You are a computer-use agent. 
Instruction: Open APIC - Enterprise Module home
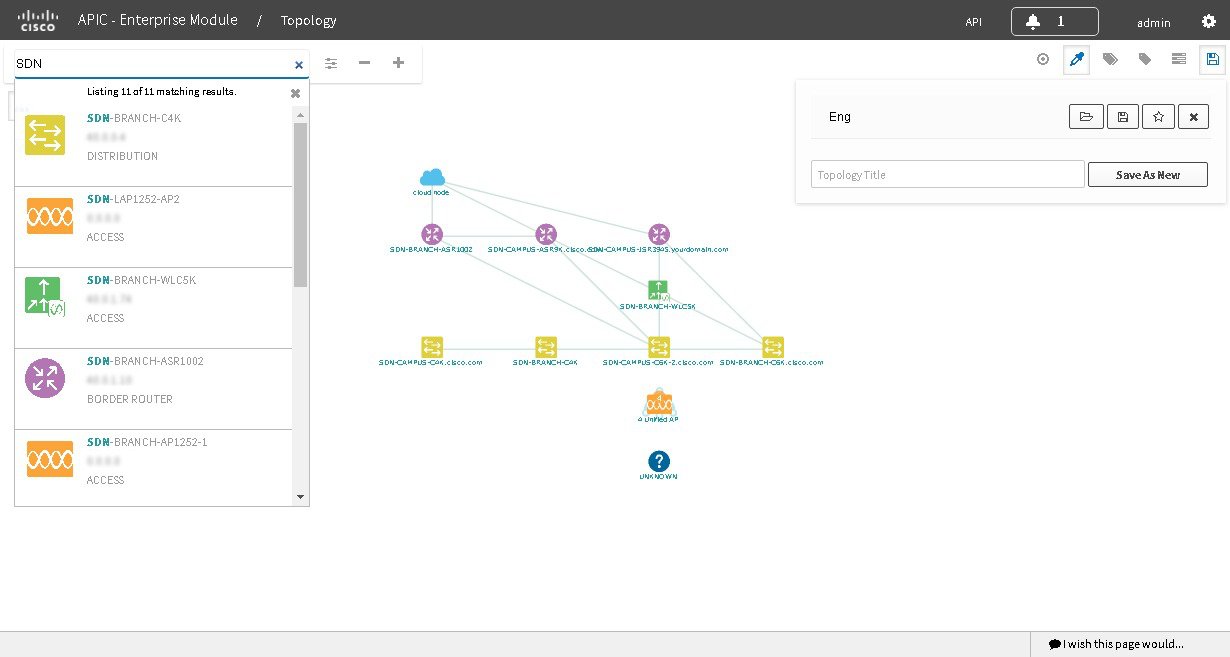coord(157,20)
